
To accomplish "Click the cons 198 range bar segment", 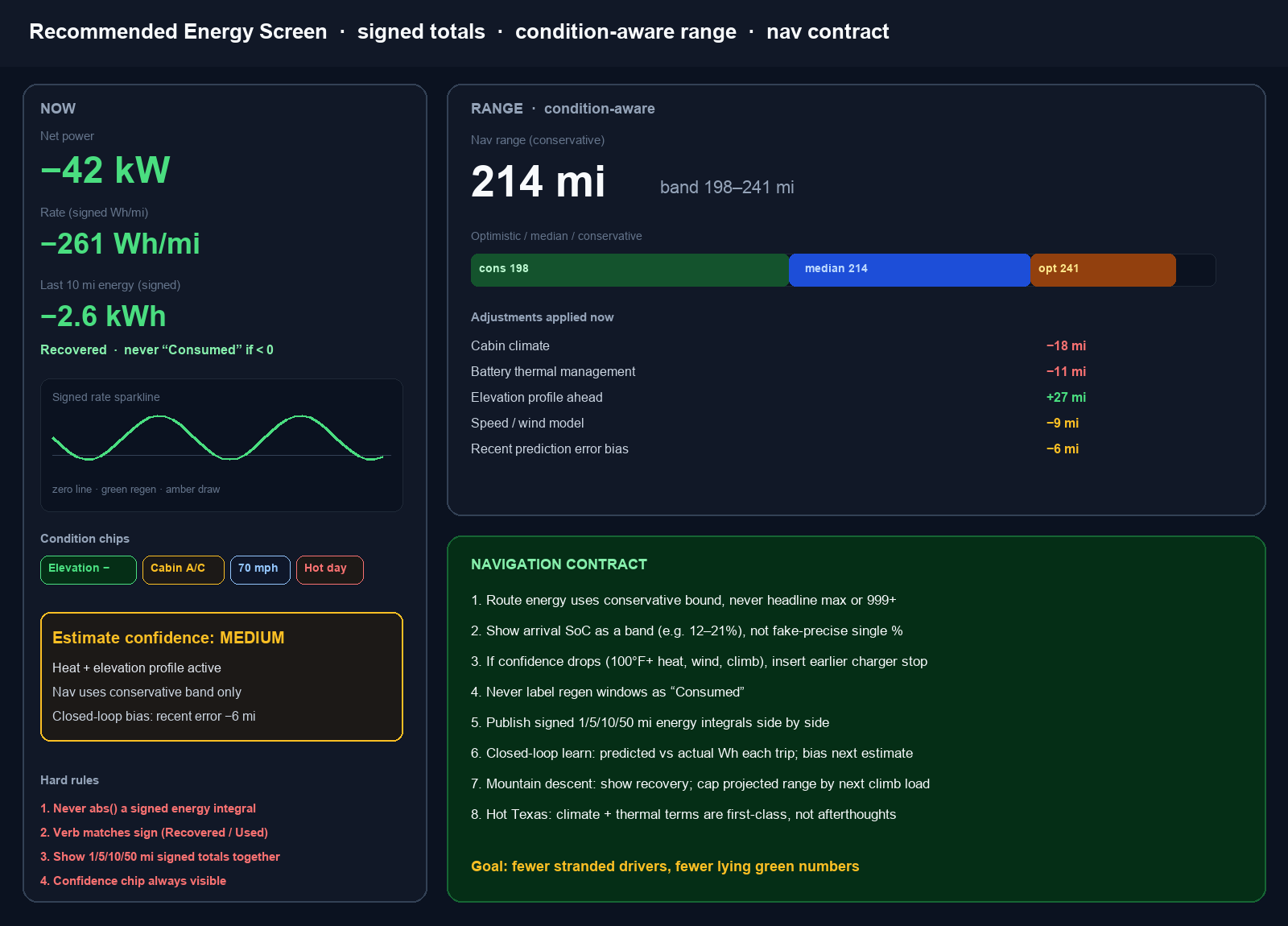I will (x=630, y=270).
